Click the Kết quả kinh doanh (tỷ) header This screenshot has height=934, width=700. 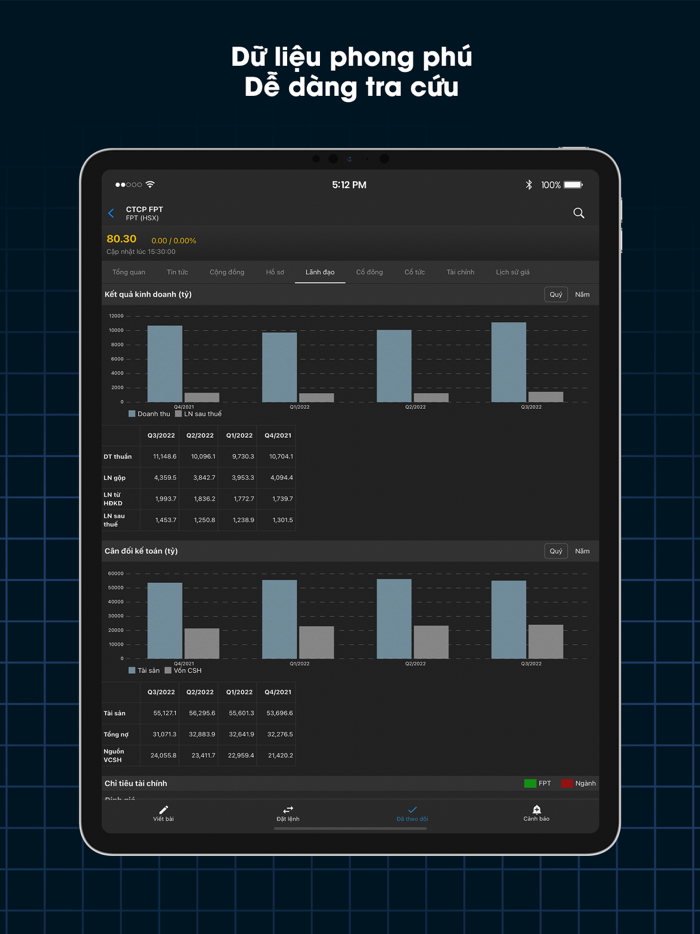point(148,294)
